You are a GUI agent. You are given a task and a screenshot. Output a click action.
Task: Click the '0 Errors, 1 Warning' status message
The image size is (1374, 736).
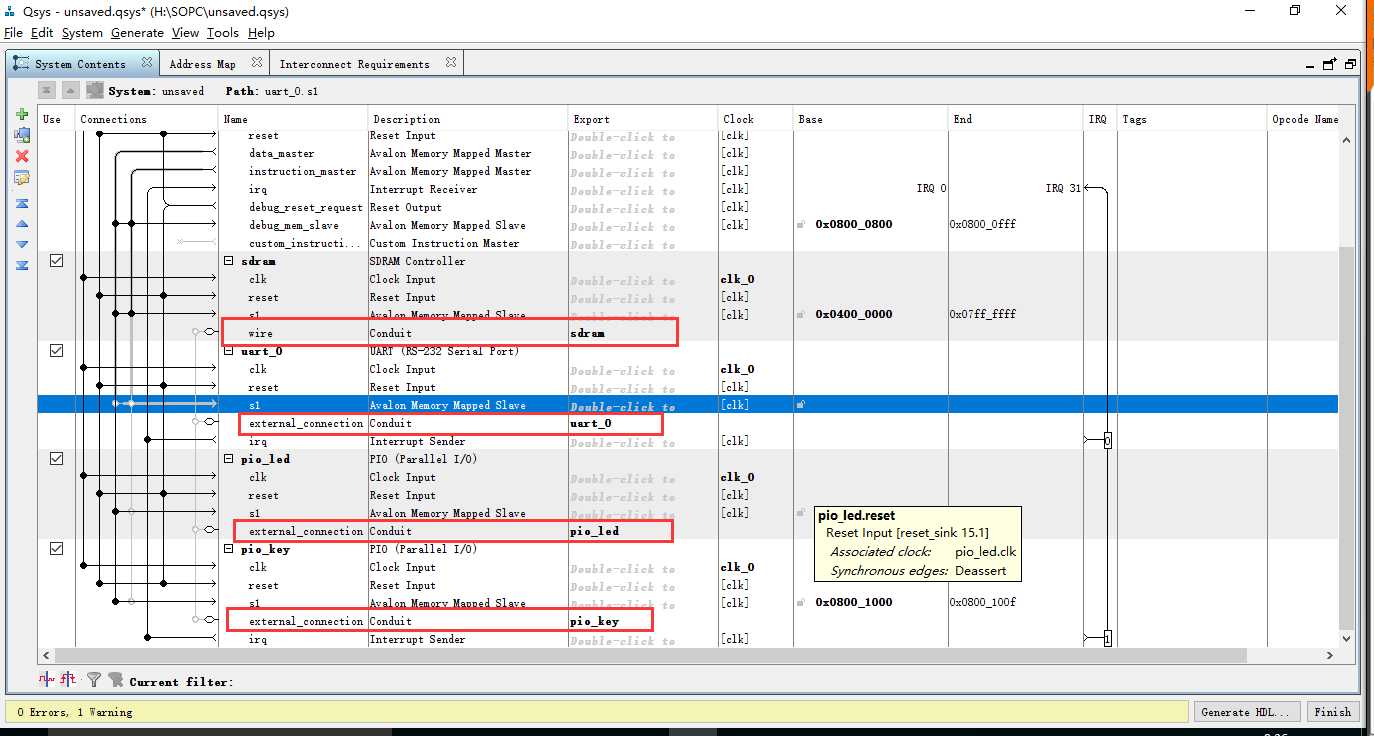tap(75, 712)
